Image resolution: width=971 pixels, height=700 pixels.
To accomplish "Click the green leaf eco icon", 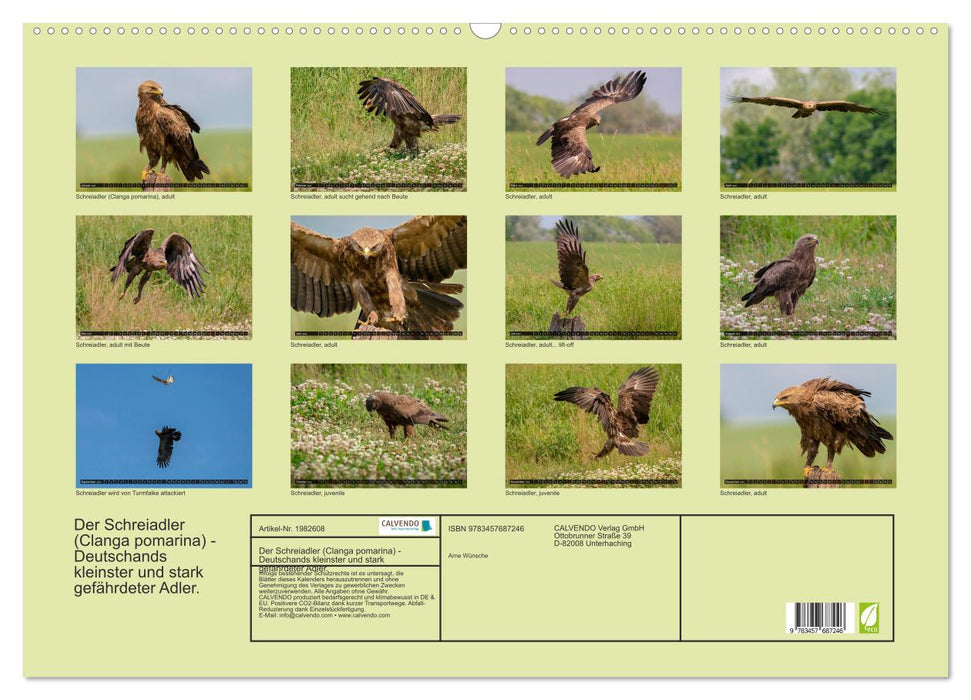I will tap(869, 616).
